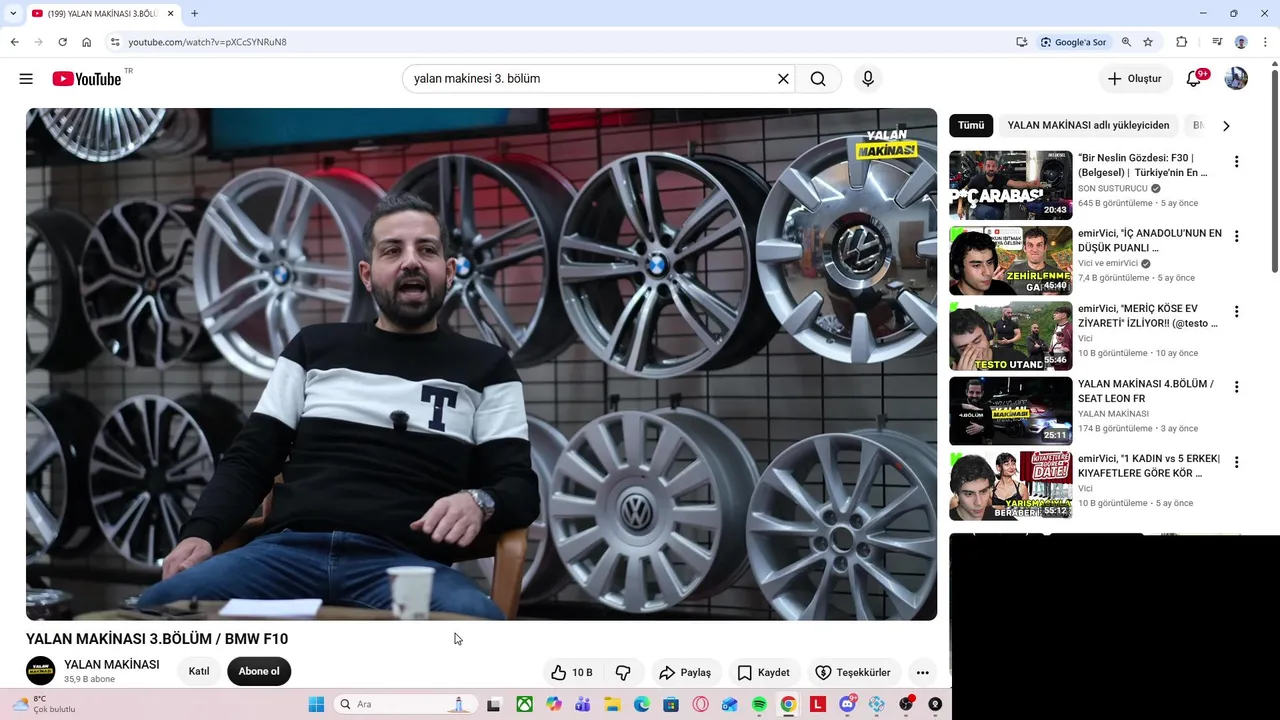Open Spotify from the taskbar
Viewport: 1280px width, 720px height.
point(759,705)
